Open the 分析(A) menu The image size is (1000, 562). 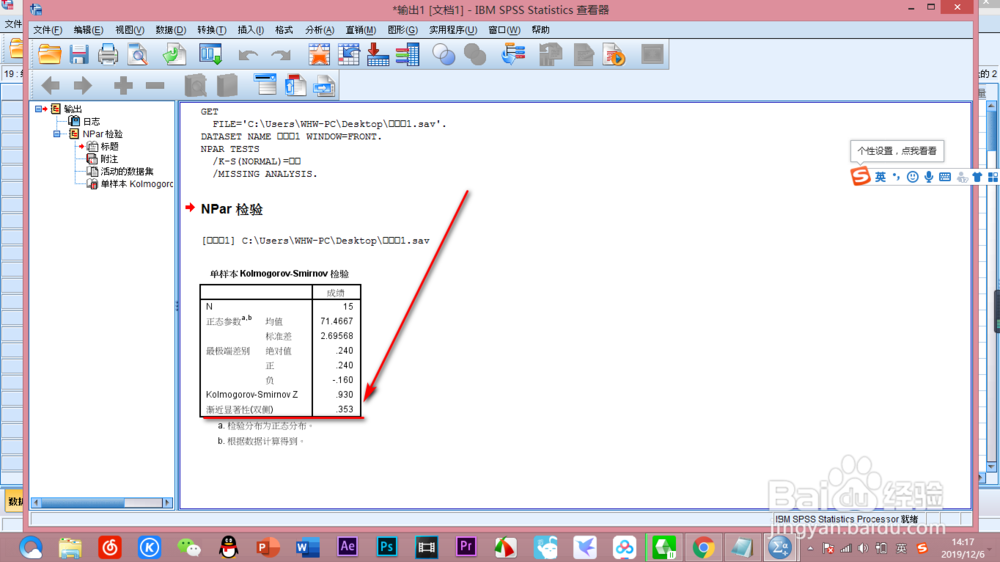(320, 30)
